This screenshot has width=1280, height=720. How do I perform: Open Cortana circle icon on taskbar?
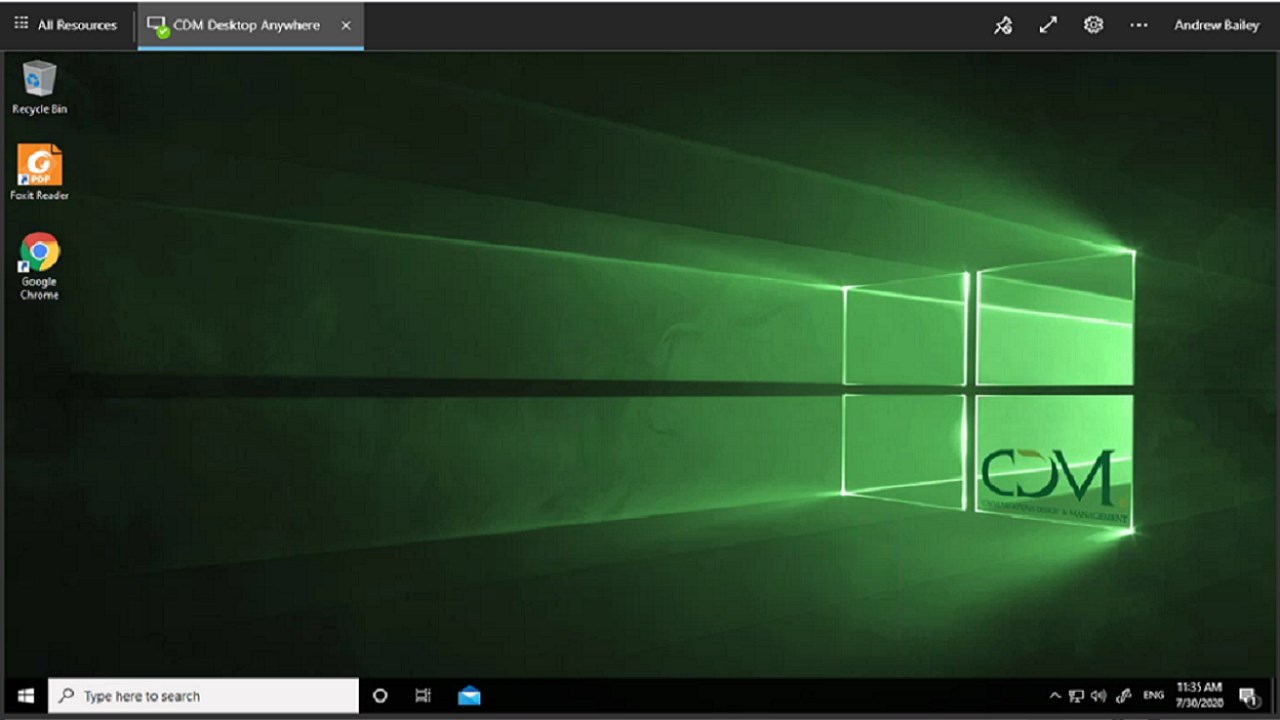pyautogui.click(x=380, y=696)
